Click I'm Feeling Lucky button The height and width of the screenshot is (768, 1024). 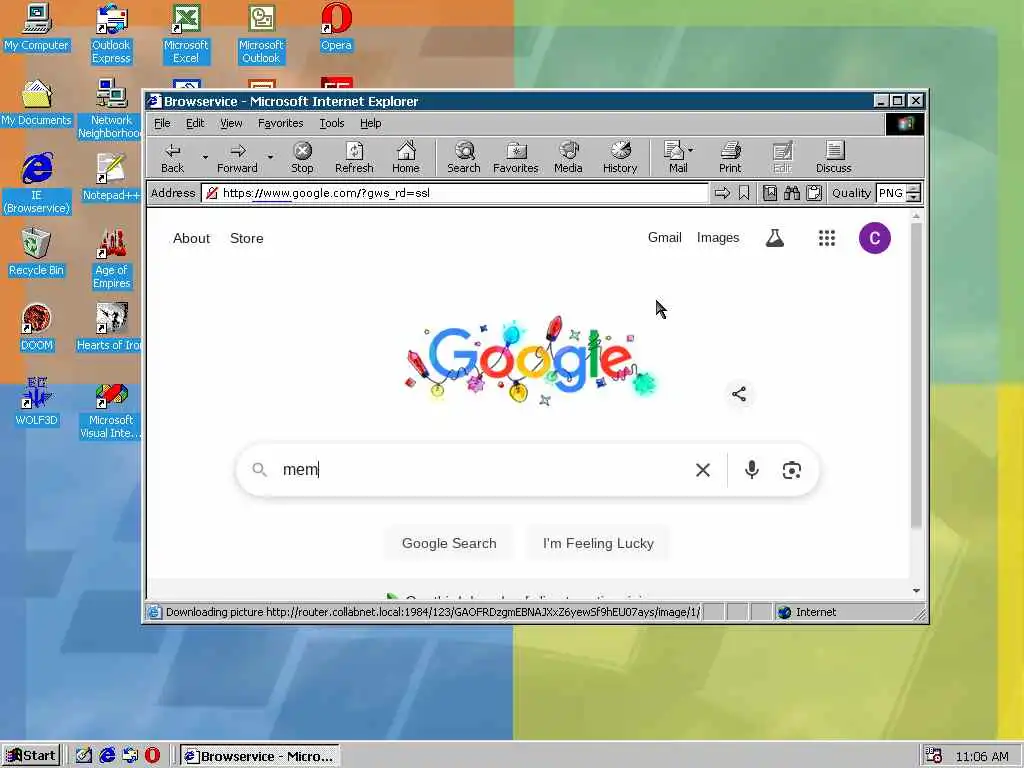(x=598, y=543)
